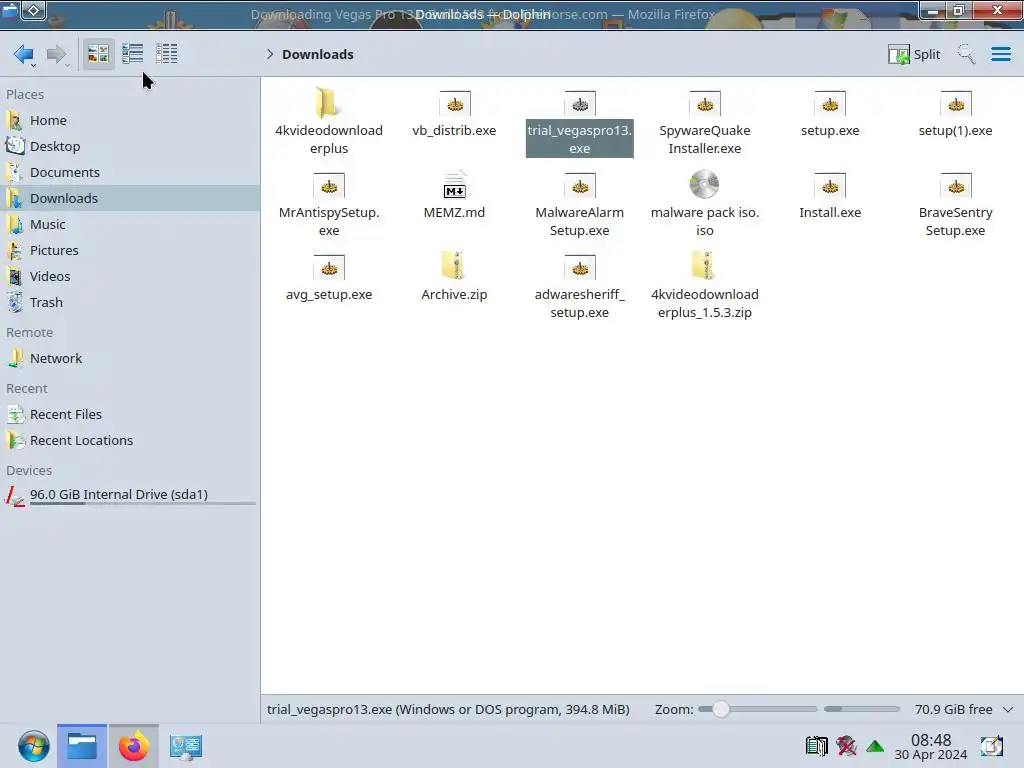Screen dimensions: 1024x768
Task: Expand the 70.9 GiB free dropdown arrow
Action: (x=1008, y=709)
